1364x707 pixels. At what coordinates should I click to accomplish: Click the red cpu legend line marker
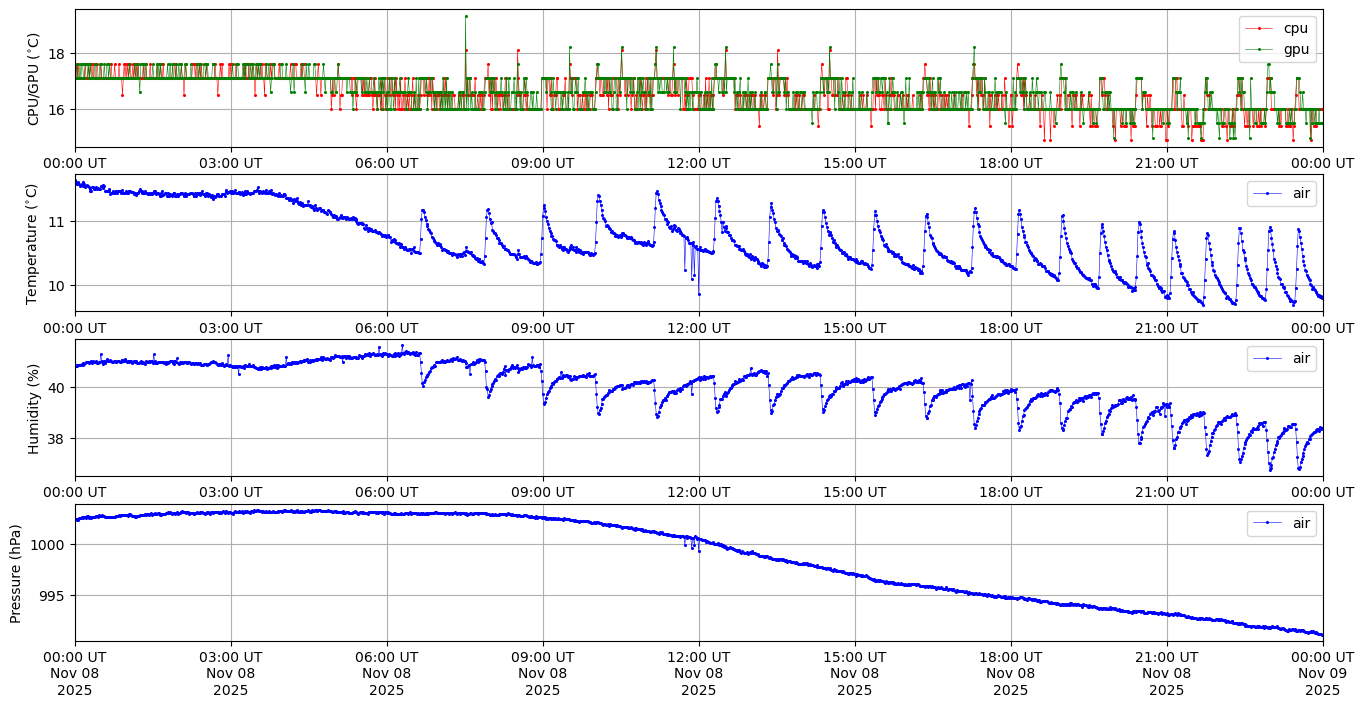point(1260,29)
